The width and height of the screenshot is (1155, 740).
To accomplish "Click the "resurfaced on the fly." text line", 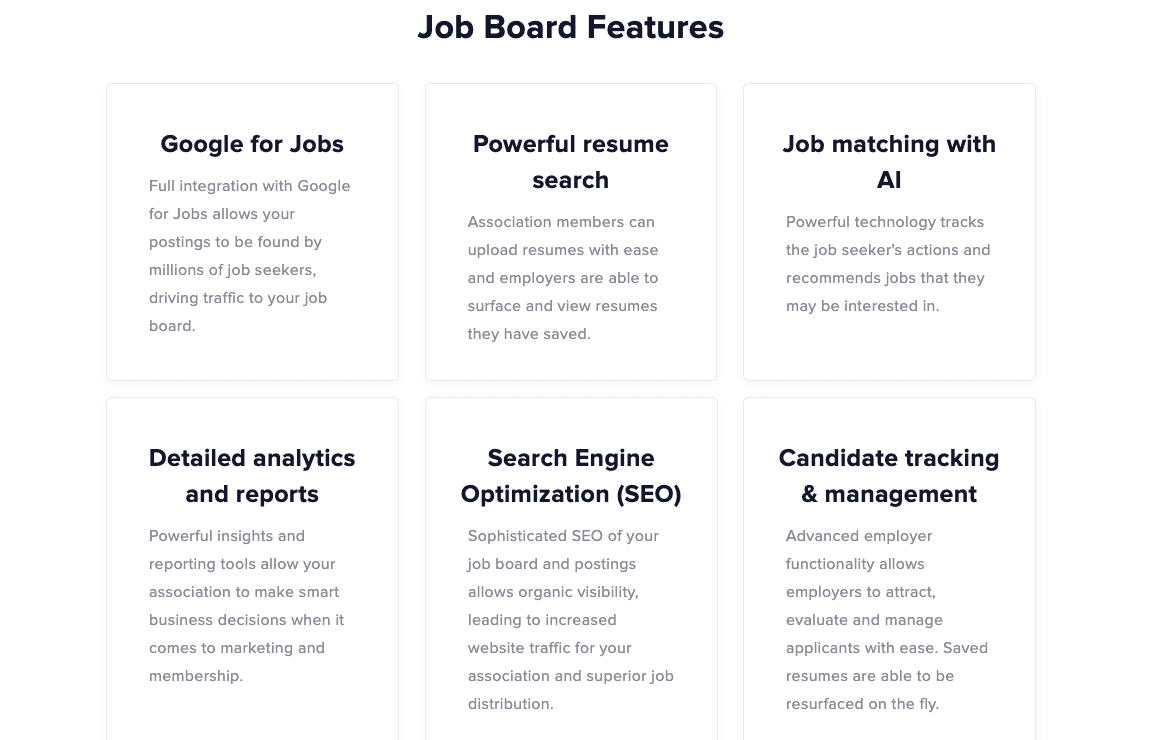I will (862, 704).
